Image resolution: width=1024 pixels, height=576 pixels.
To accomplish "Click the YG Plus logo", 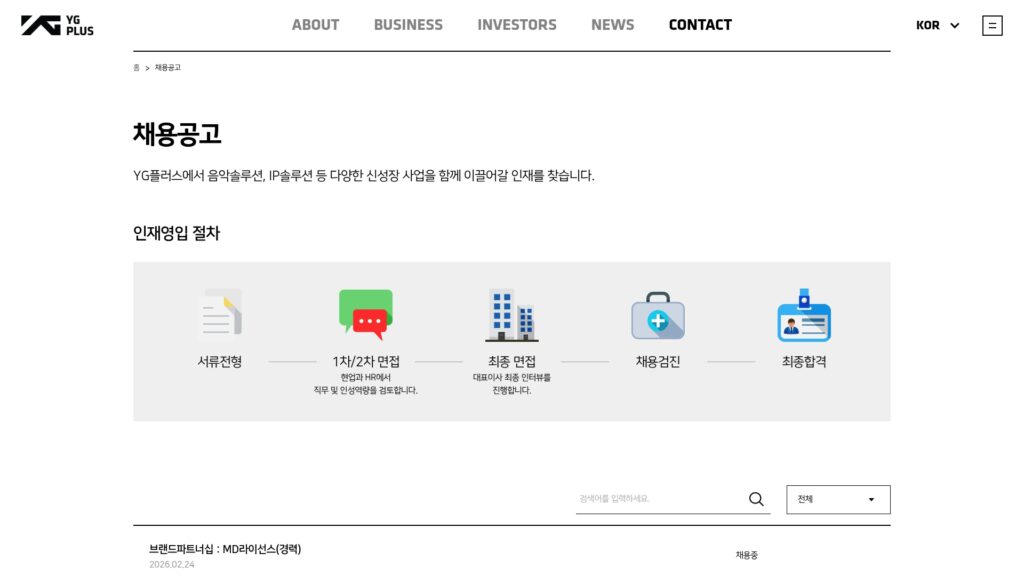I will point(56,23).
